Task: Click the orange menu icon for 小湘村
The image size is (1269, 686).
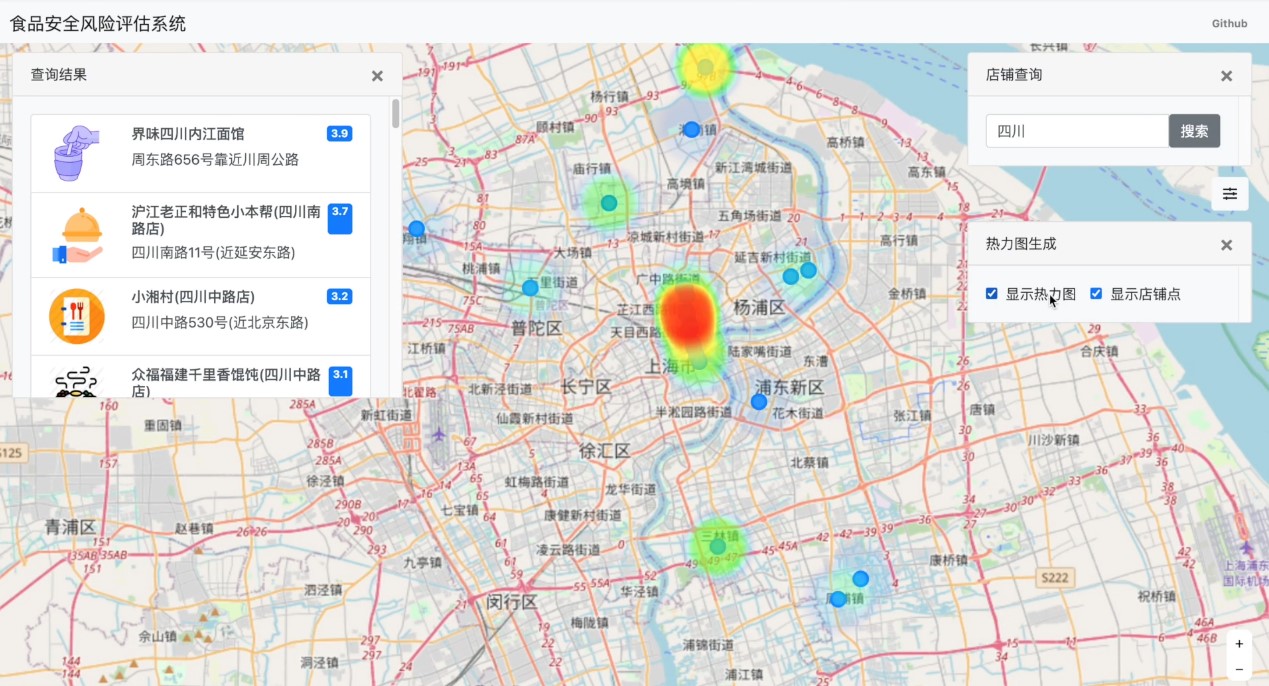Action: pyautogui.click(x=77, y=316)
